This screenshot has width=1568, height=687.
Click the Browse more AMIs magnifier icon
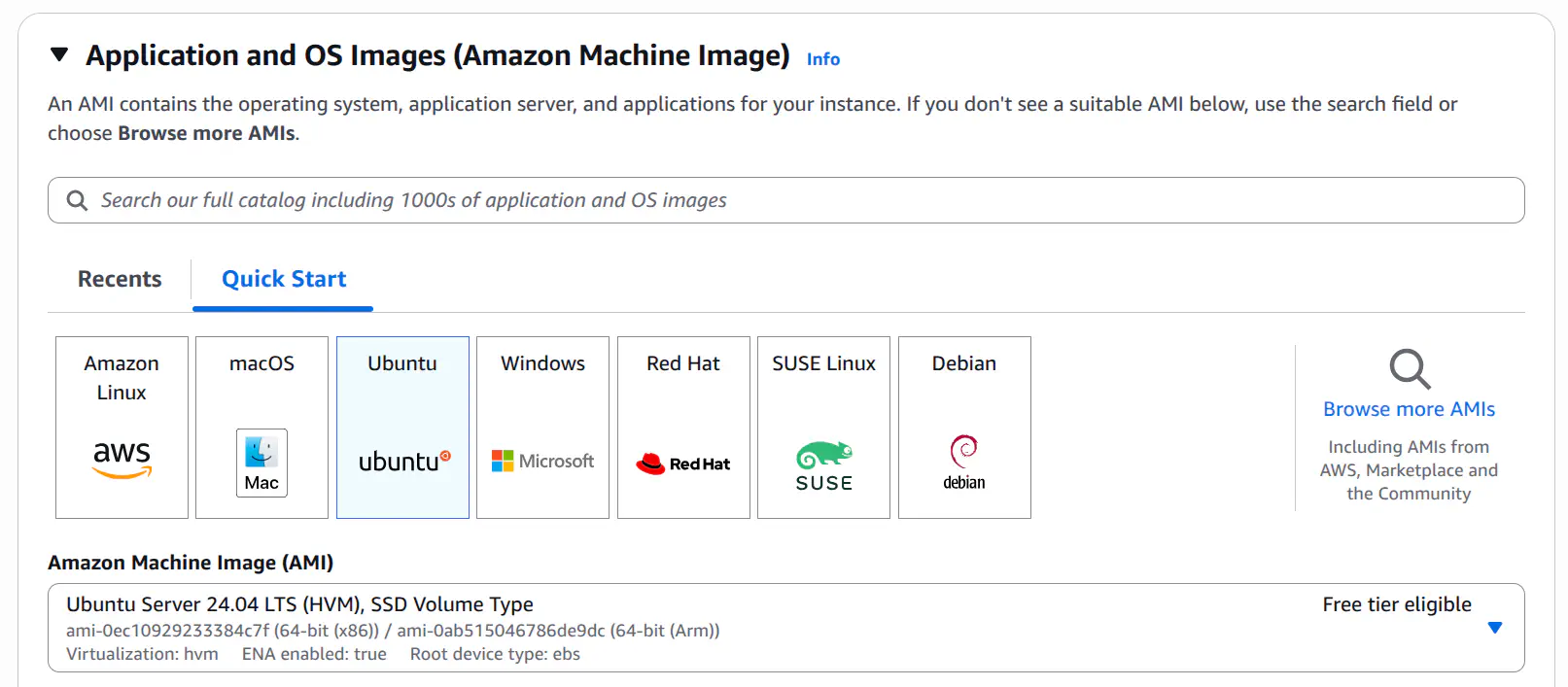pos(1410,369)
